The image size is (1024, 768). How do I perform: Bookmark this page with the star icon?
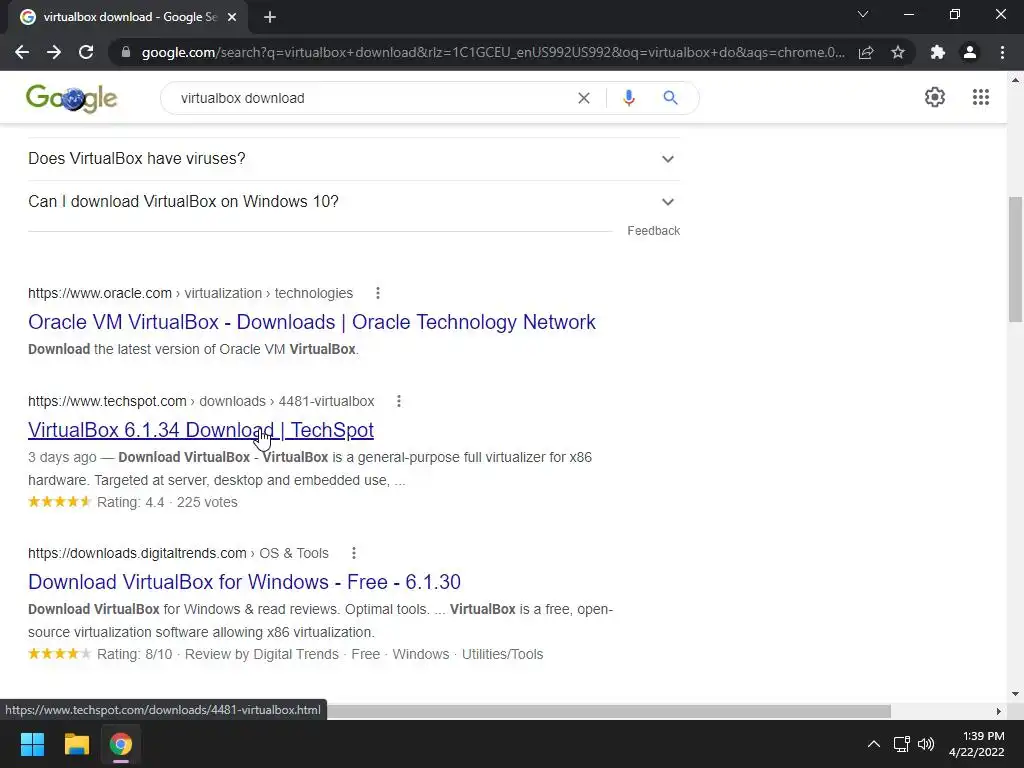tap(898, 52)
